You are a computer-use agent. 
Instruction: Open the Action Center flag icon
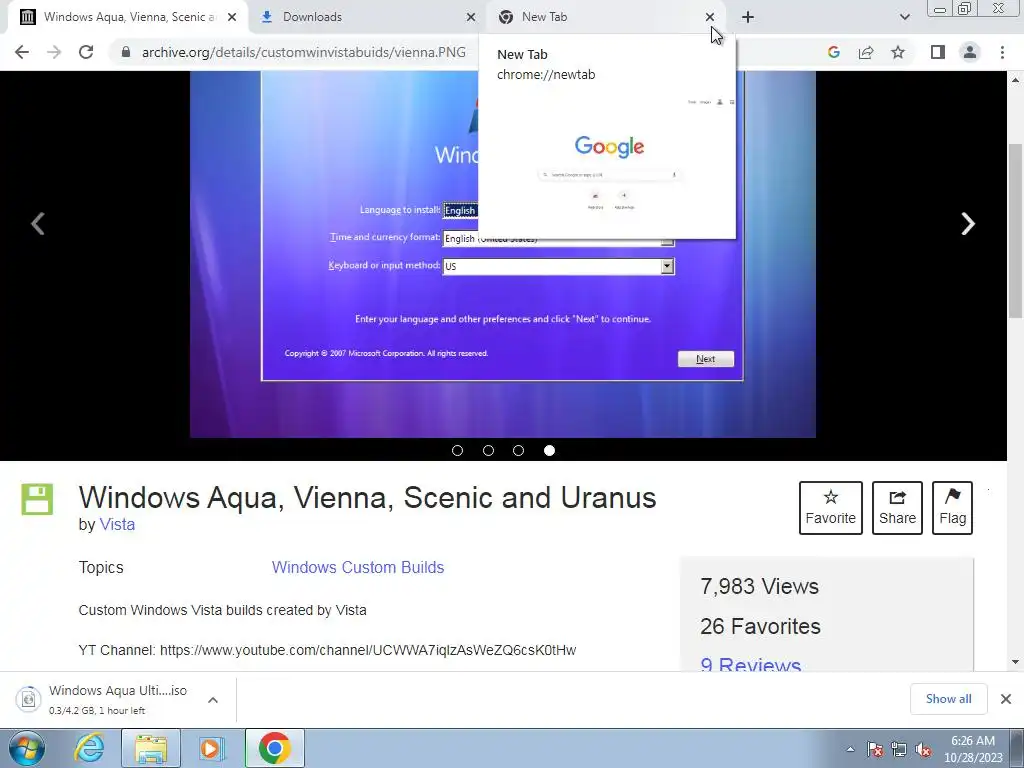pos(875,750)
